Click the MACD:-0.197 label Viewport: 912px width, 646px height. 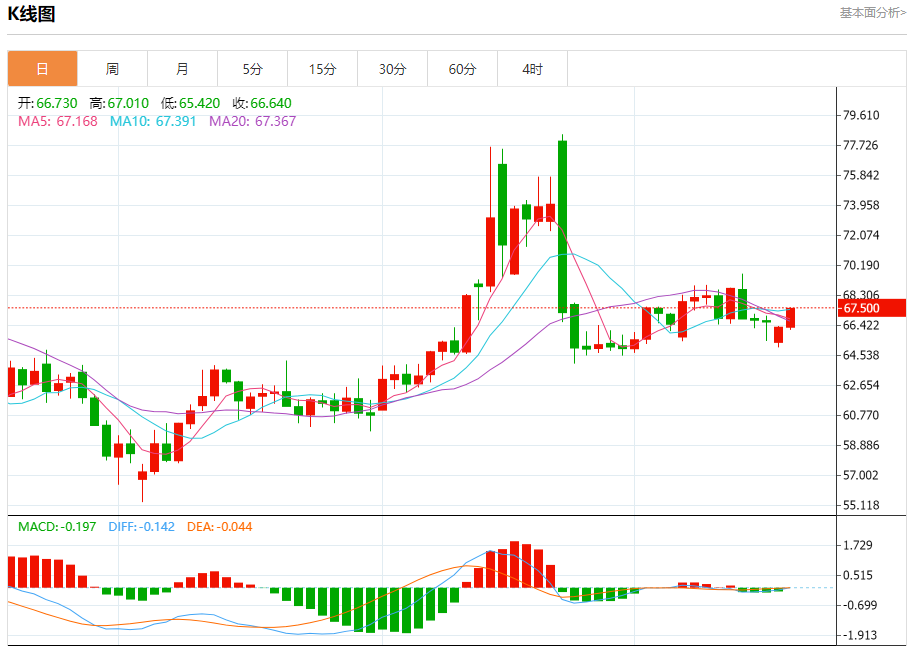click(57, 527)
